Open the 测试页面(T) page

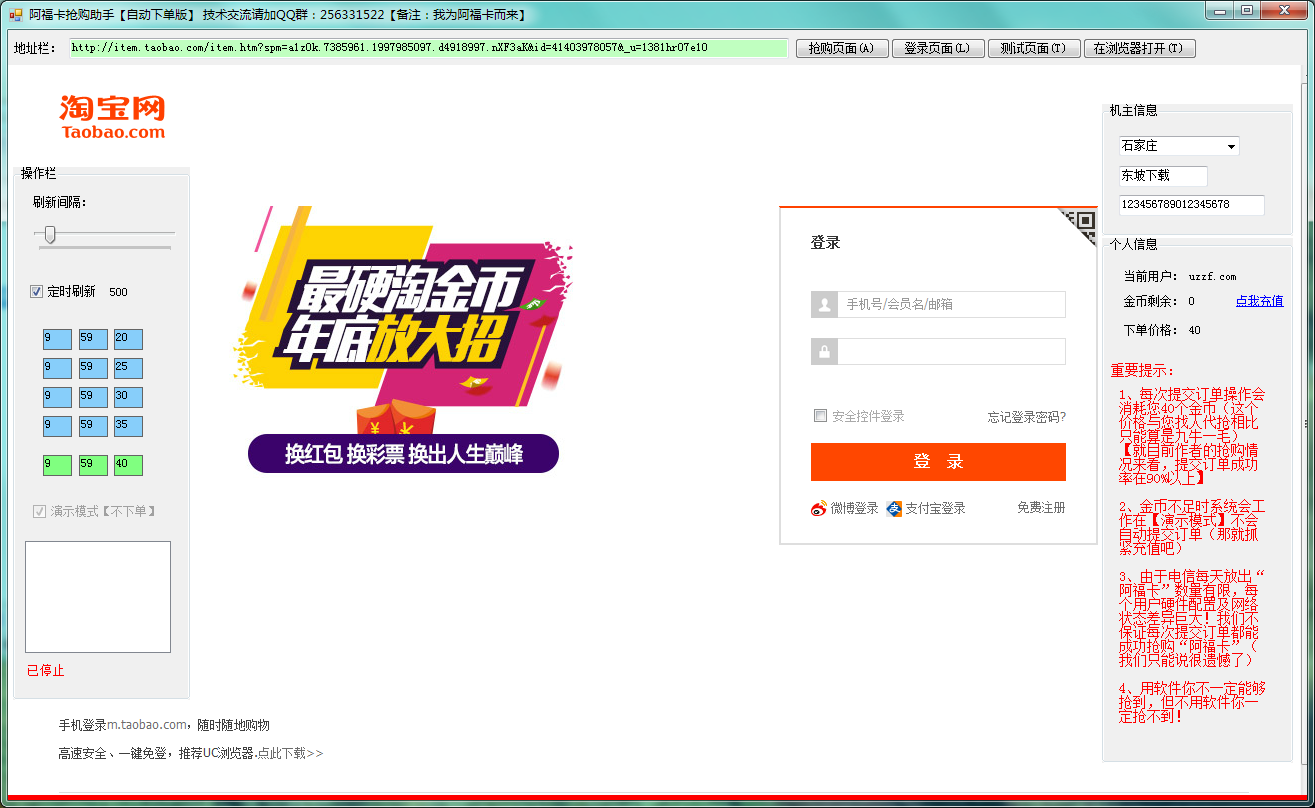1034,48
